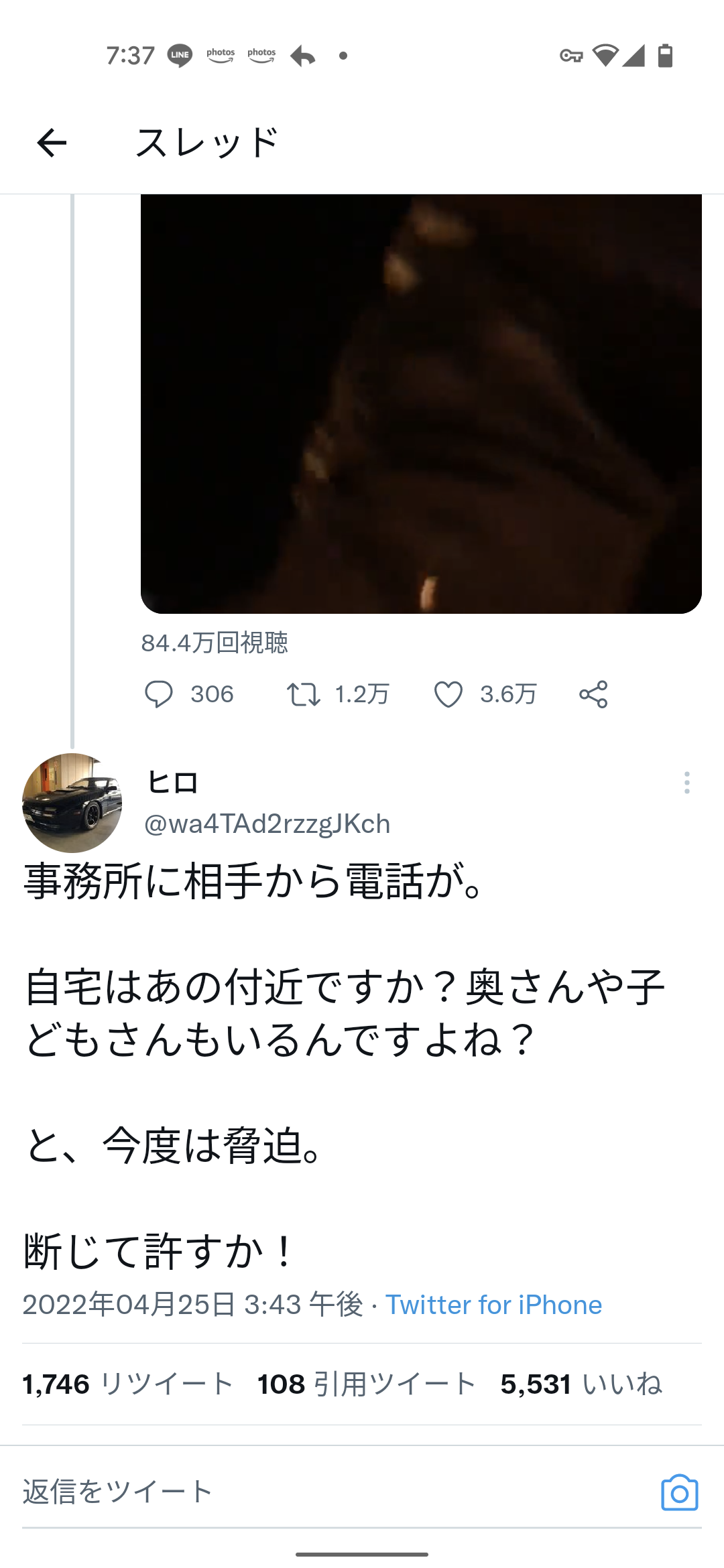
Task: Open the Twitter for iPhone link
Action: 493,1305
